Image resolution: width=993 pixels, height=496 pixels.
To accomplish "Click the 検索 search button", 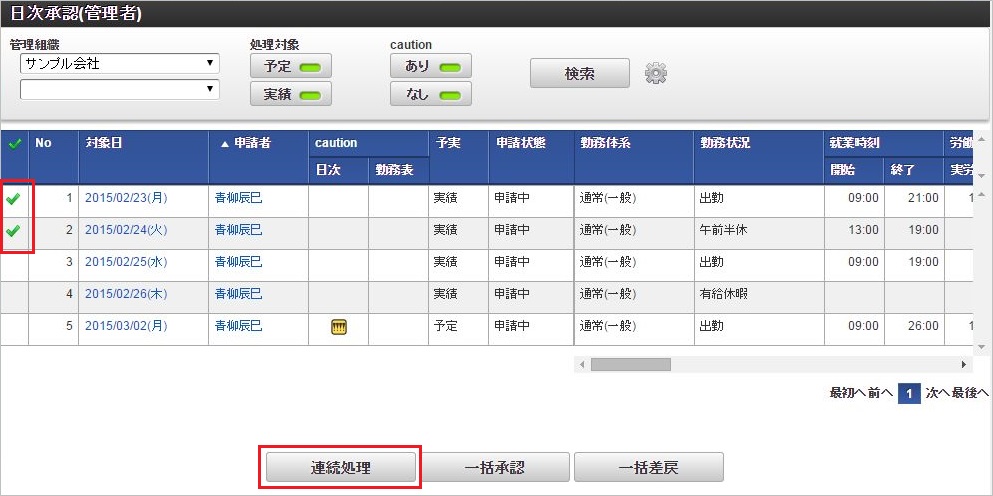I will tap(579, 73).
